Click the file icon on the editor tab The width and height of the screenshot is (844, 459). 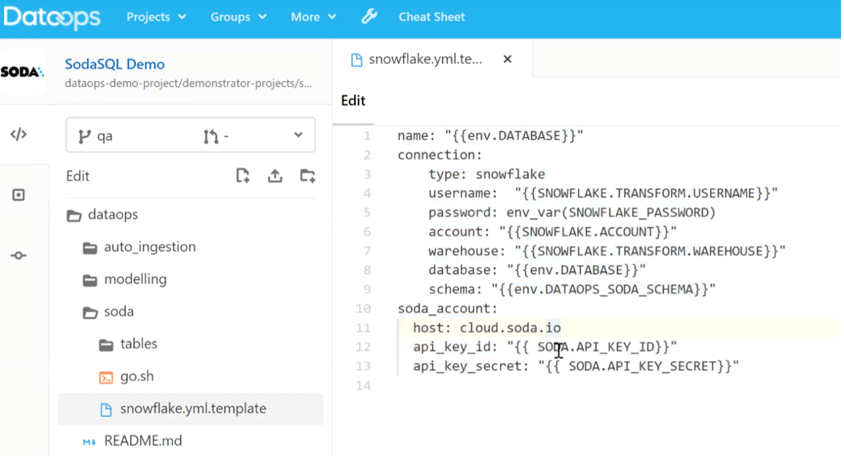pos(356,60)
